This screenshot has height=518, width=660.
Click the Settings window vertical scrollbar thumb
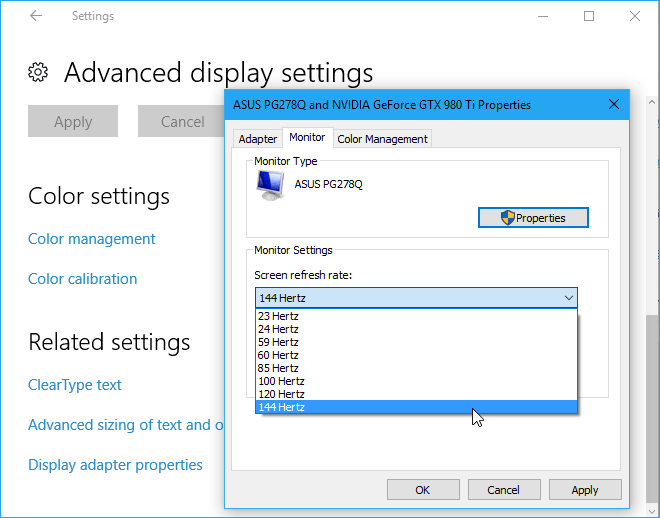click(x=652, y=409)
